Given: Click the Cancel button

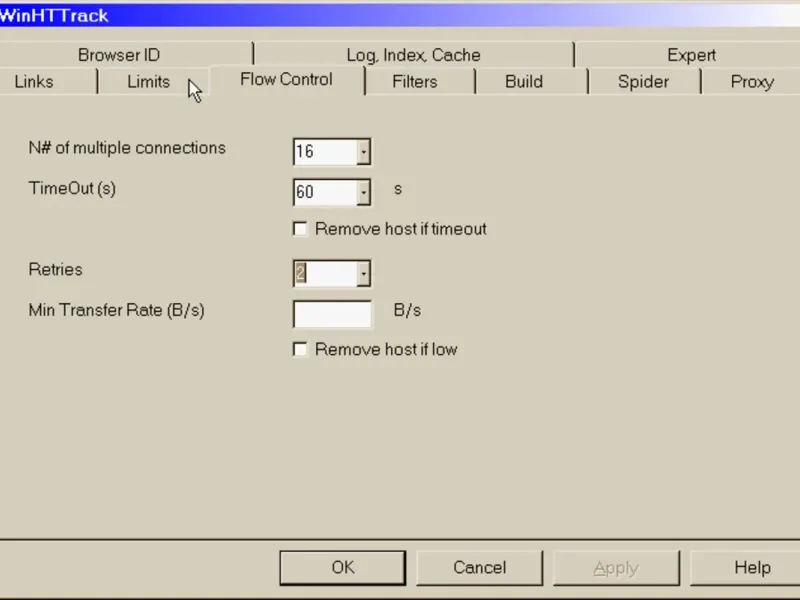Looking at the screenshot, I should pos(479,567).
